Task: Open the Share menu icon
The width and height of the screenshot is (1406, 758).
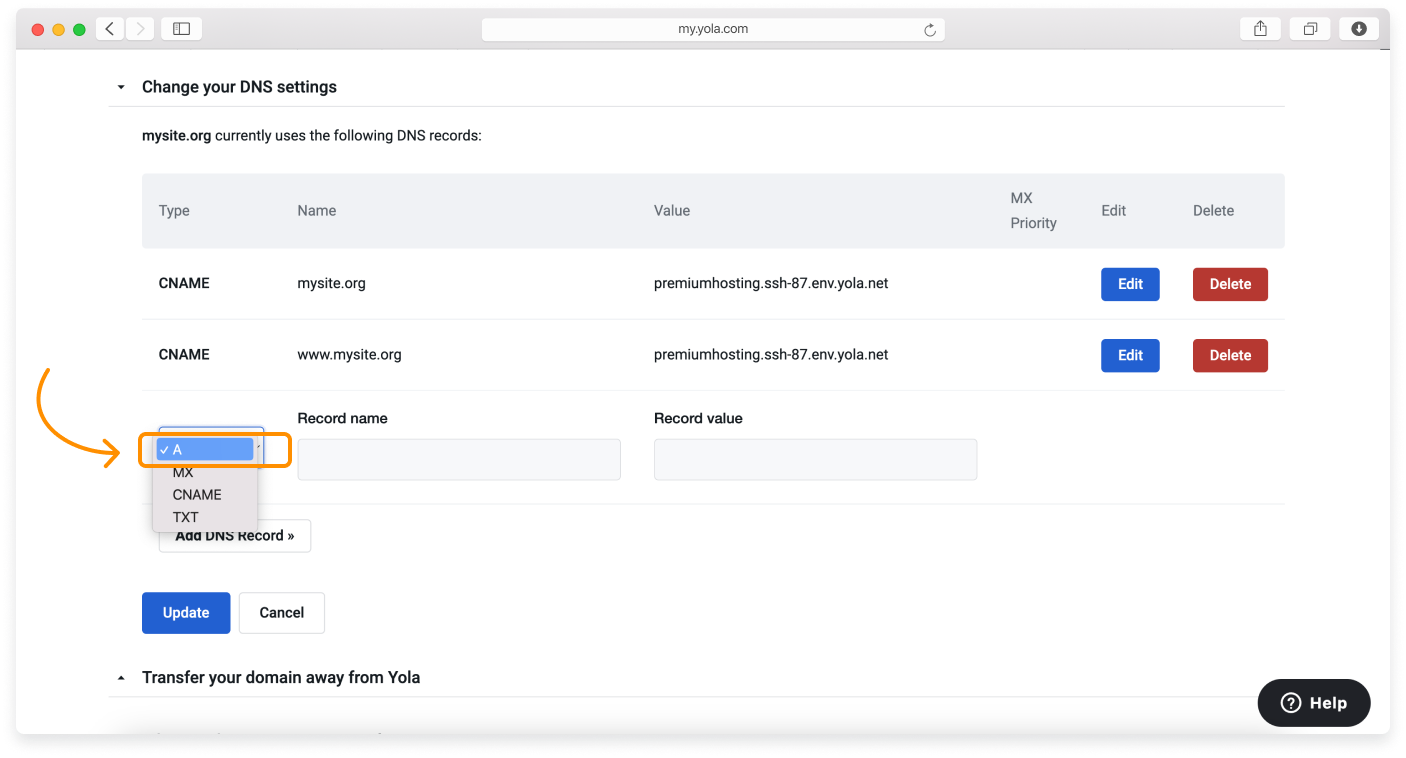Action: [x=1260, y=28]
